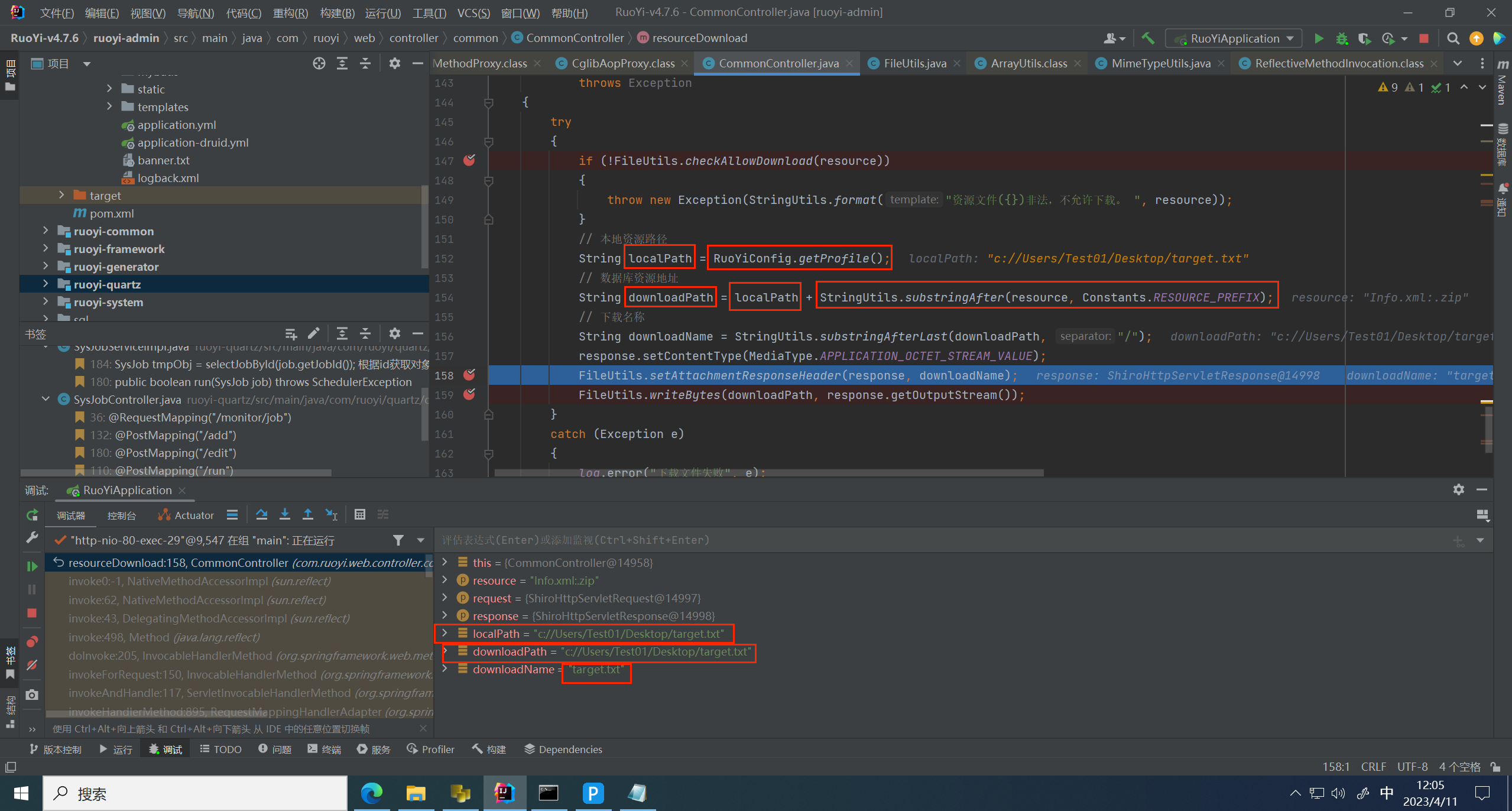
Task: Open bookmarks panel settings gear
Action: pyautogui.click(x=395, y=333)
